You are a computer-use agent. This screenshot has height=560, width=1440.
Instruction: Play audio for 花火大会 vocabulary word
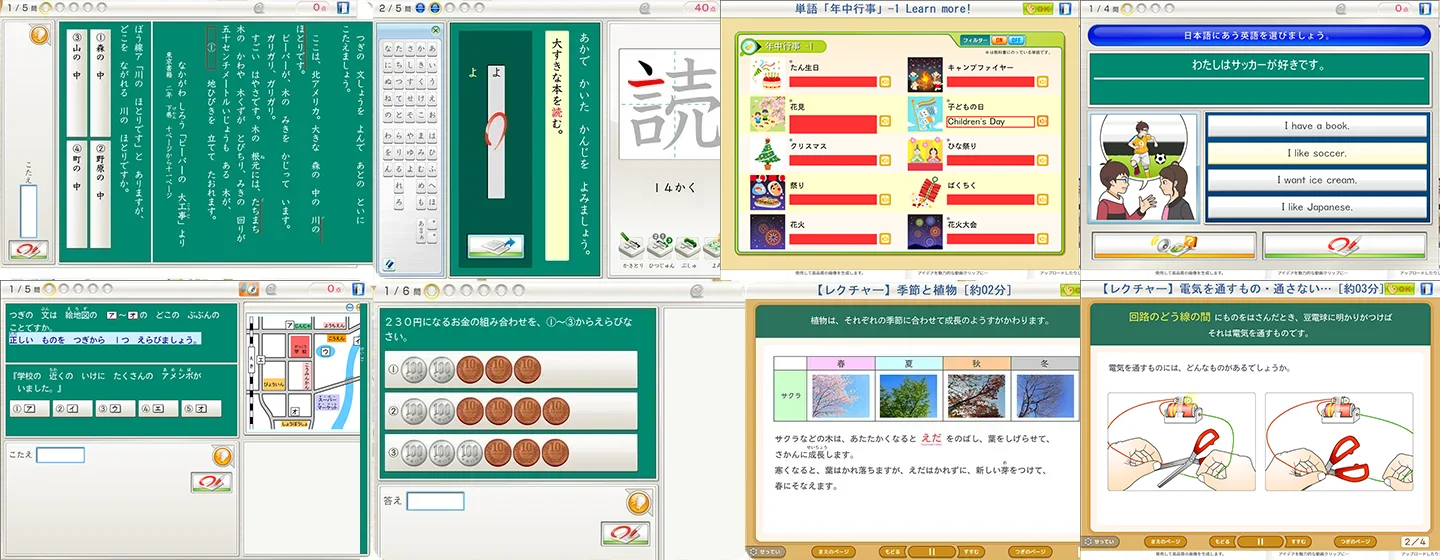point(1042,238)
